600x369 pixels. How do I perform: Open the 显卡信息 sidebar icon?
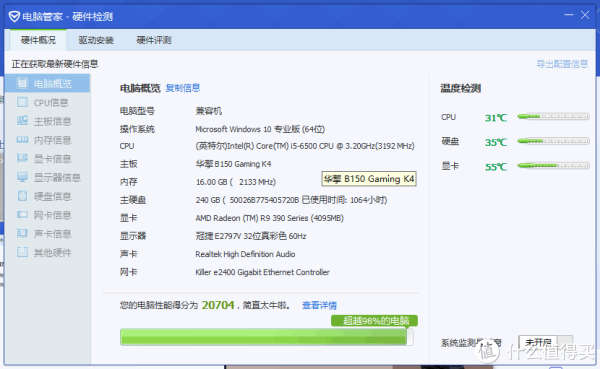tap(23, 158)
